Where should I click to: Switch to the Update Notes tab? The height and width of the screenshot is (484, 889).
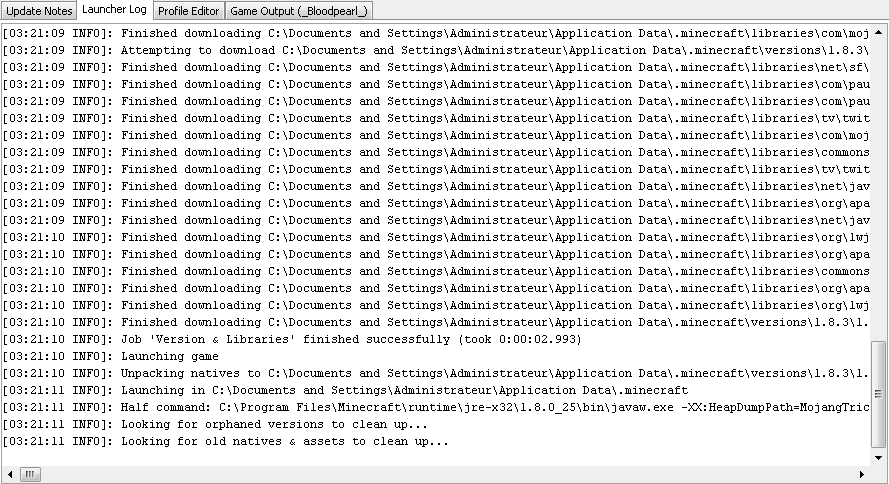coord(39,11)
